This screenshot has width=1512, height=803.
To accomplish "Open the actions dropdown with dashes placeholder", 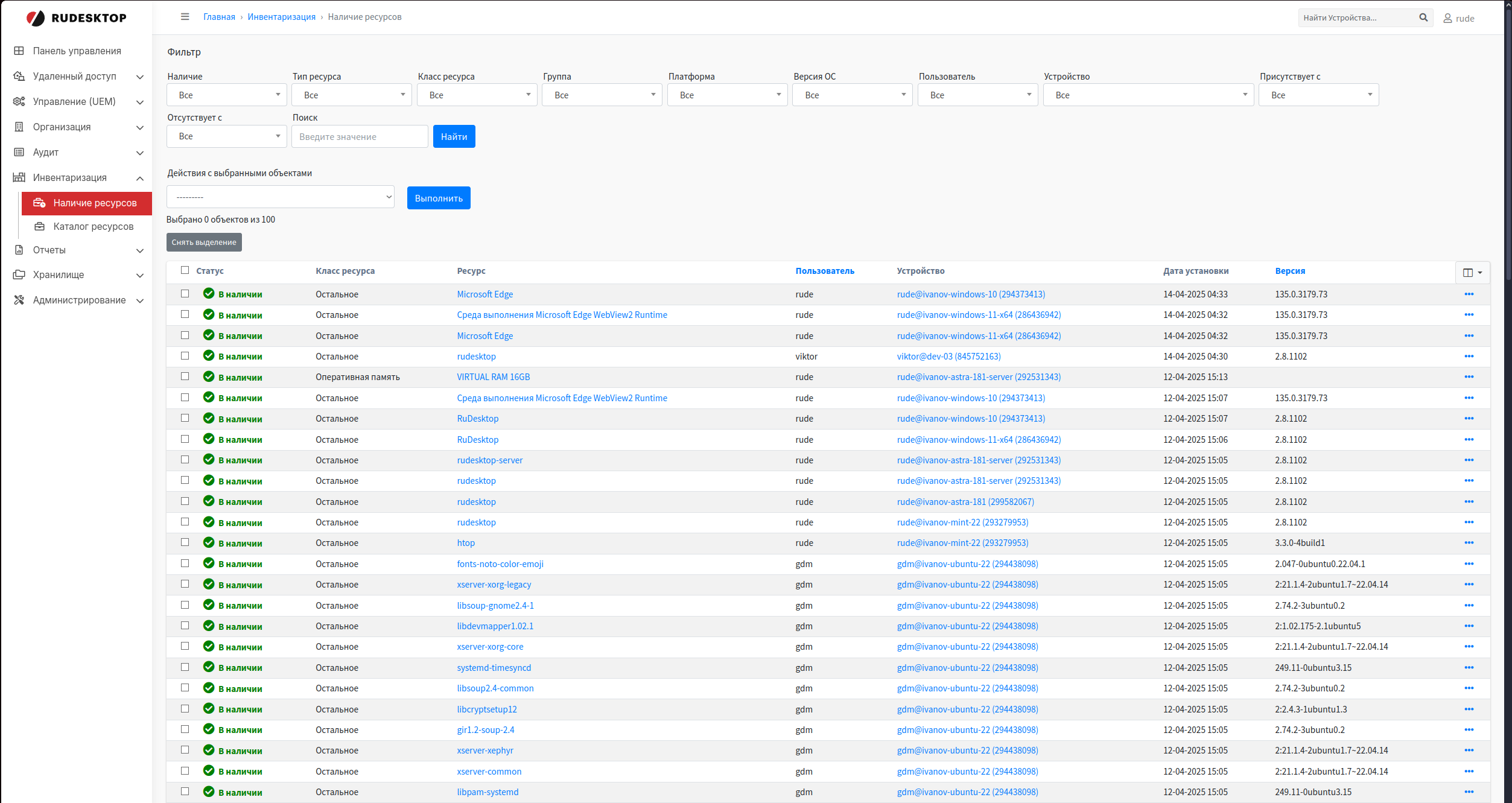I will point(280,197).
